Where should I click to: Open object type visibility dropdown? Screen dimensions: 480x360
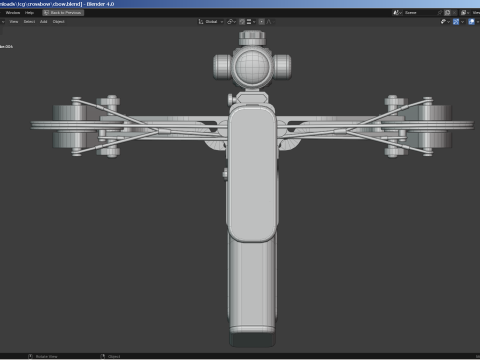[445, 22]
